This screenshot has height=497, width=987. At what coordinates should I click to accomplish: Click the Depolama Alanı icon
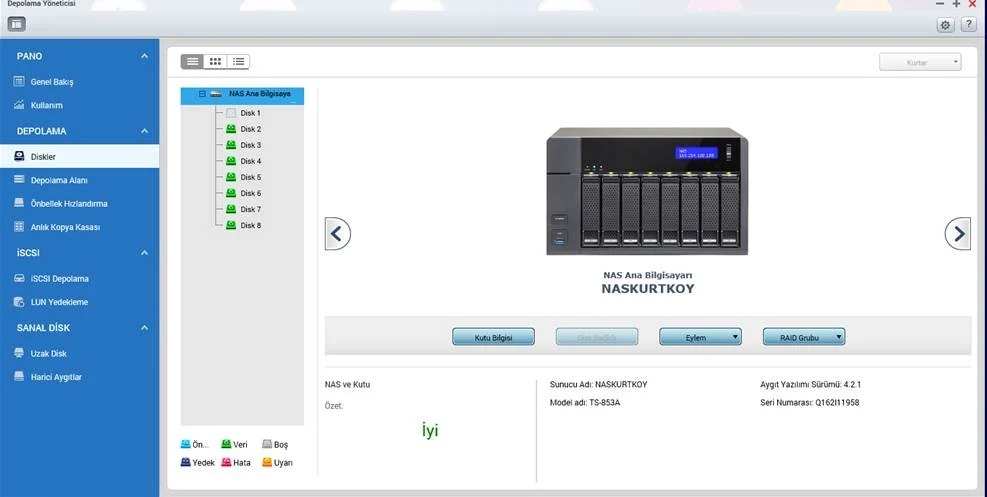[19, 180]
